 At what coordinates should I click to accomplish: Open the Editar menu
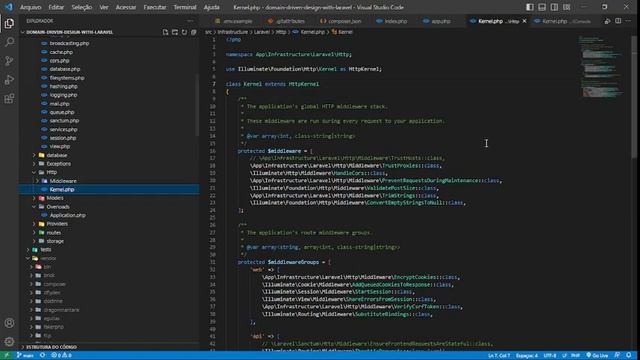click(56, 7)
